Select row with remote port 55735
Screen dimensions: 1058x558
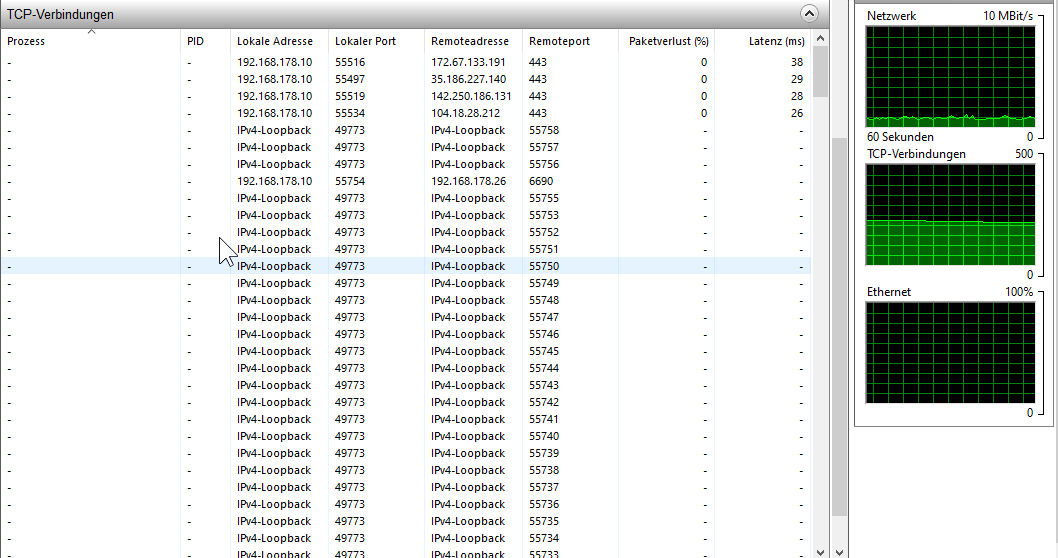click(406, 521)
